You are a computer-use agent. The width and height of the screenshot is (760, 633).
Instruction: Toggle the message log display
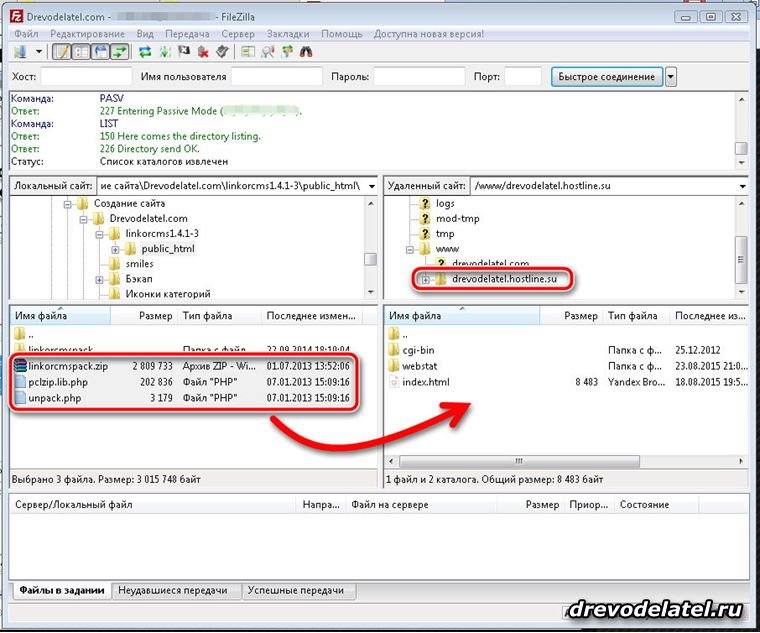[x=62, y=51]
